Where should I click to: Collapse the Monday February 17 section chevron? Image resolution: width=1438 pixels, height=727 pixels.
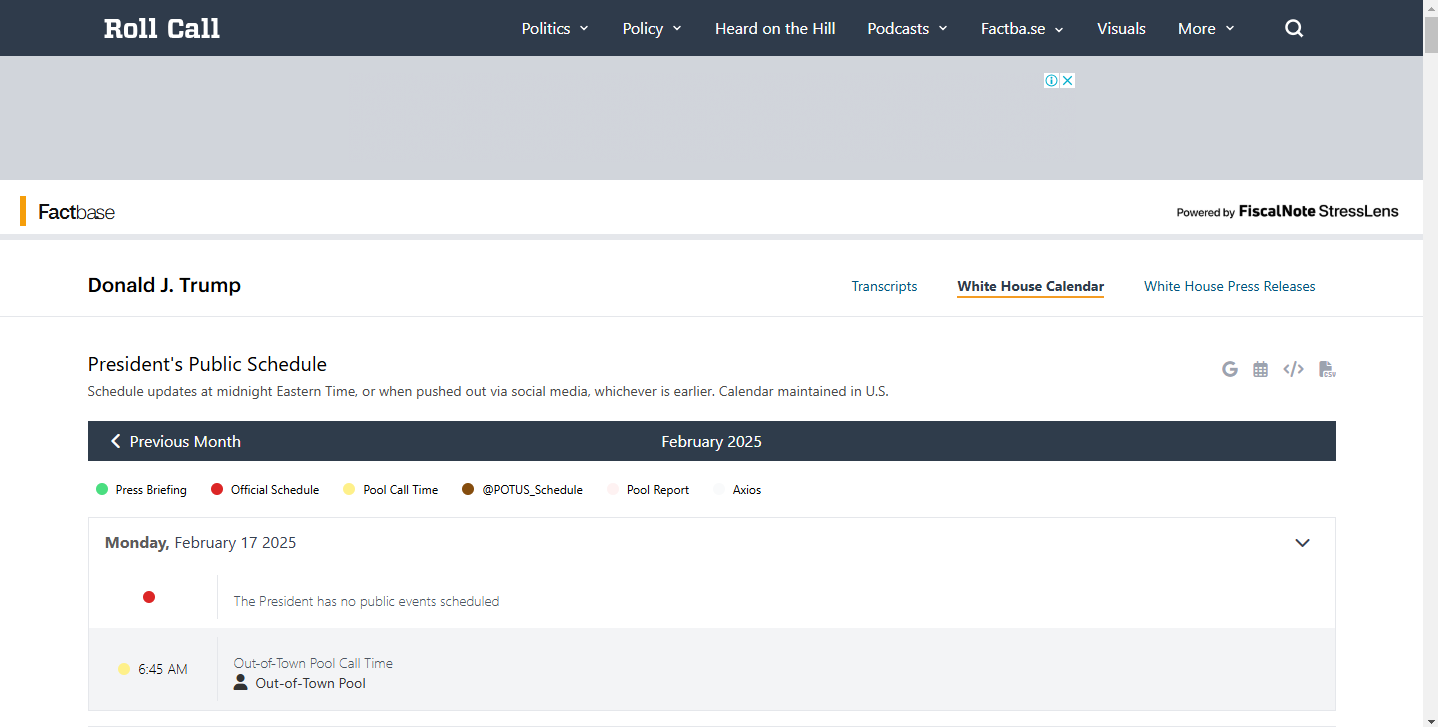click(x=1302, y=543)
